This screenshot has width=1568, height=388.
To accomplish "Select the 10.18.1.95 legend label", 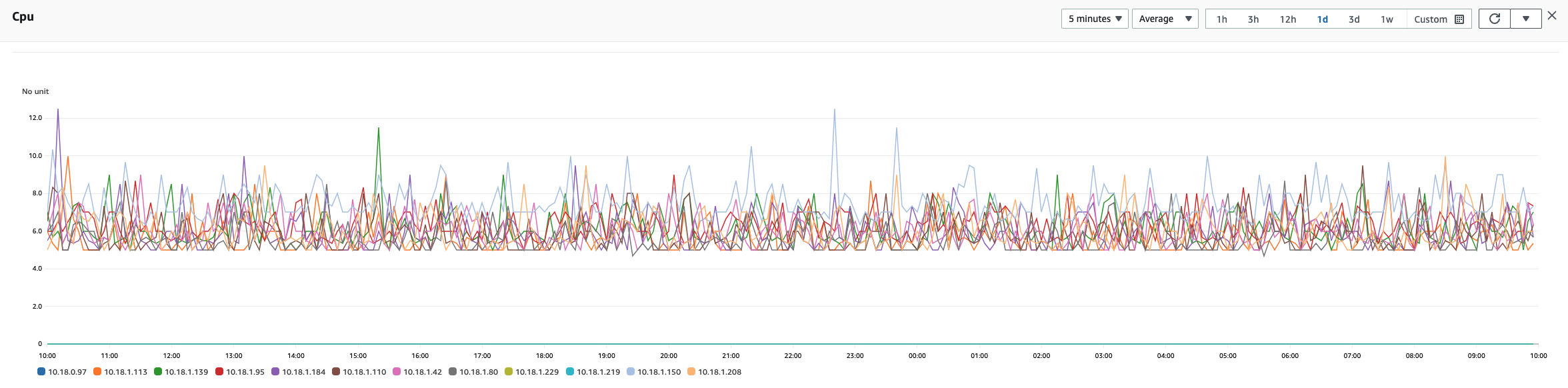I will click(245, 372).
